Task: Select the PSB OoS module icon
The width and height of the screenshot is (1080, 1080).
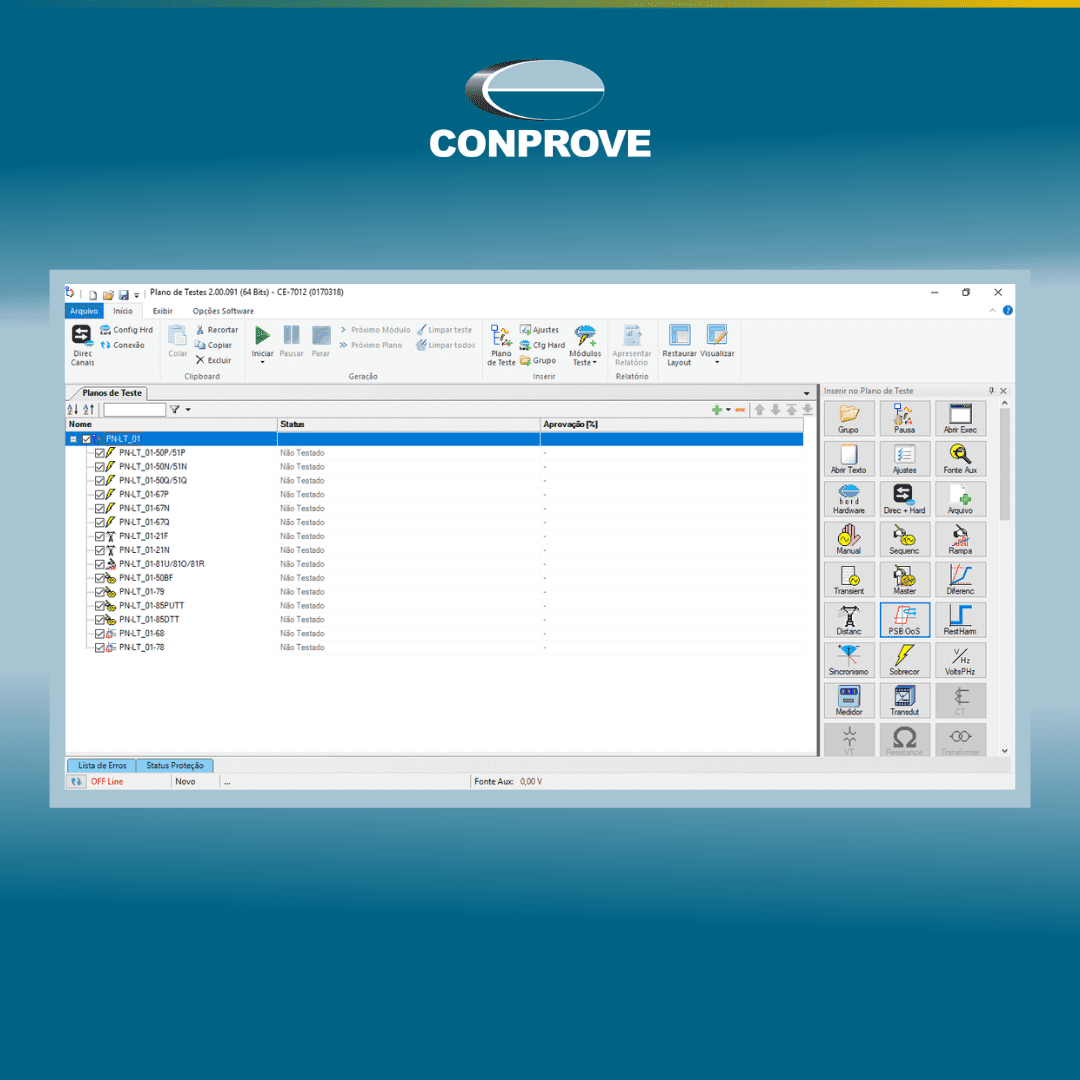Action: (x=904, y=620)
